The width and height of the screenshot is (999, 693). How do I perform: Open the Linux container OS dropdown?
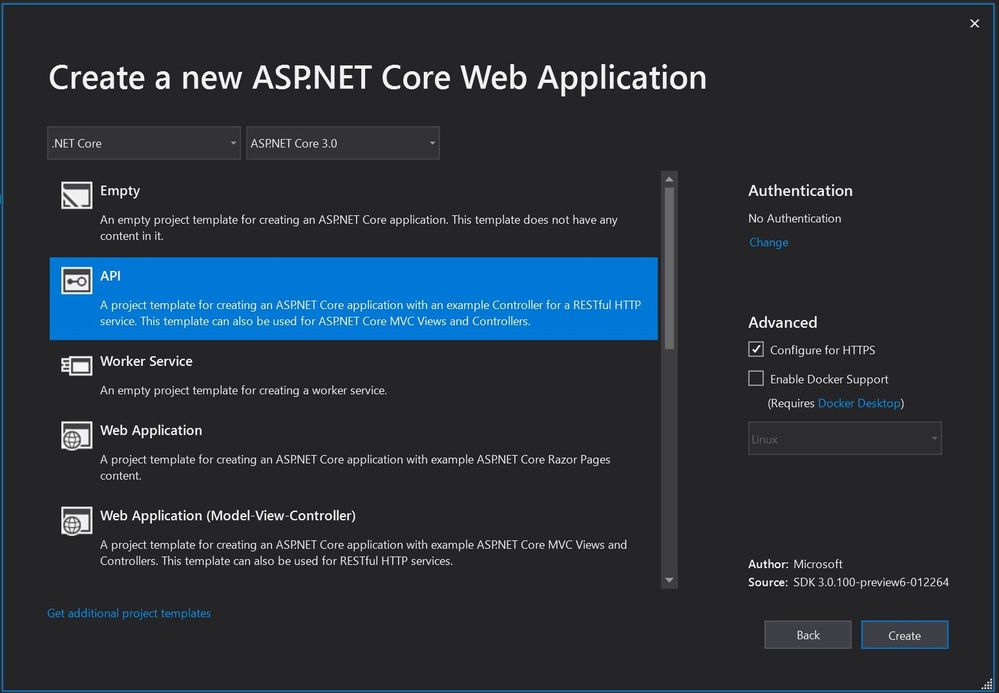point(844,439)
